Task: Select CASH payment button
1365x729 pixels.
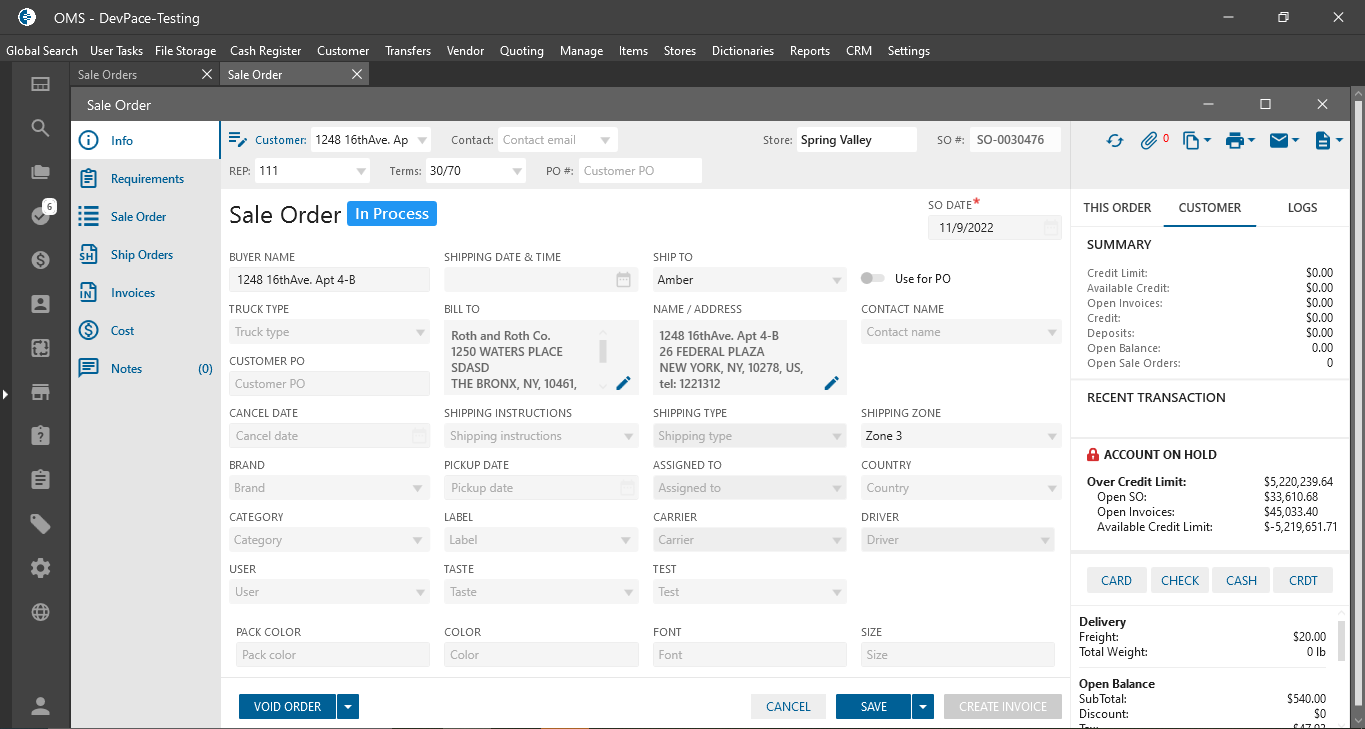Action: (x=1242, y=580)
